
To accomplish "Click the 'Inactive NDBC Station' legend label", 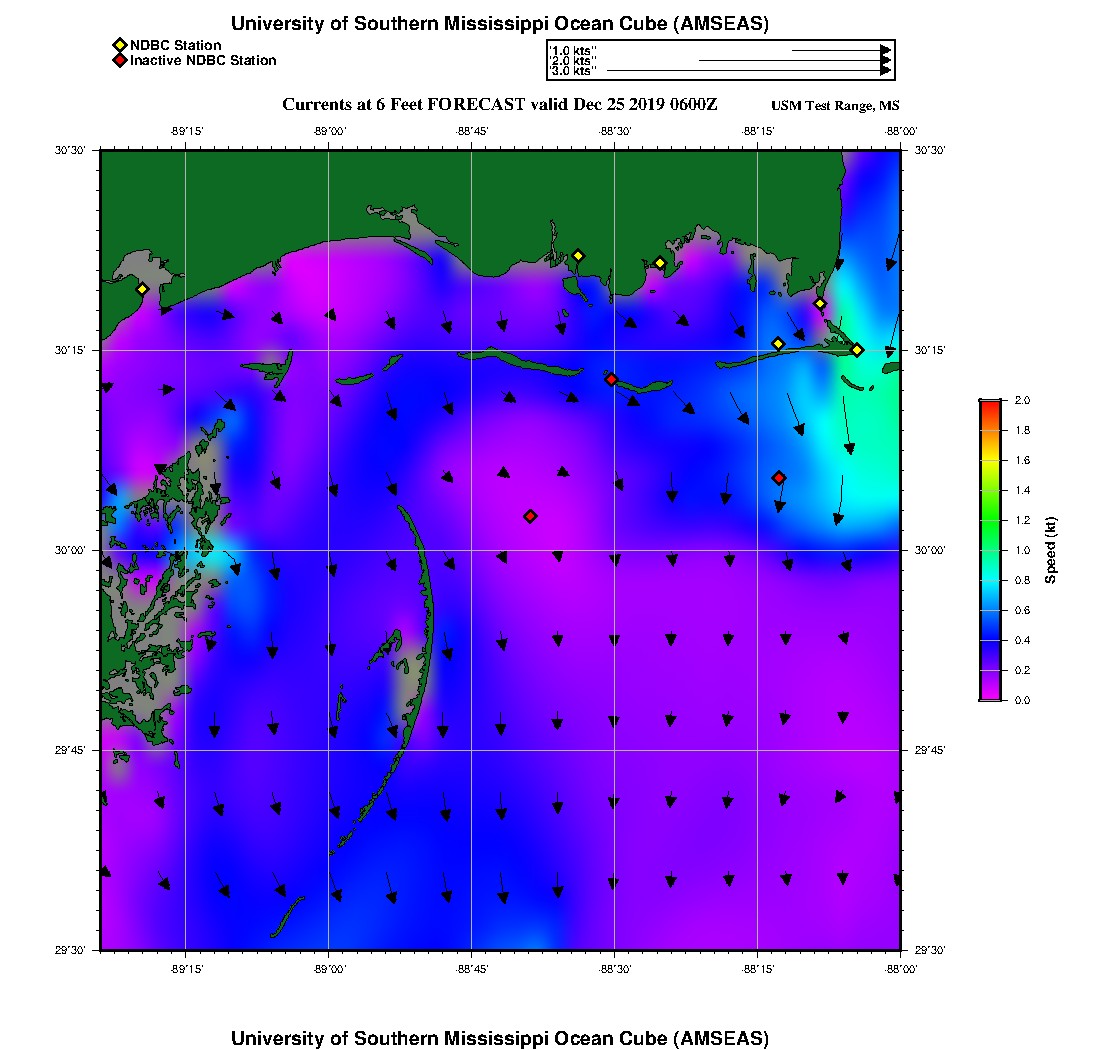I will [x=203, y=61].
